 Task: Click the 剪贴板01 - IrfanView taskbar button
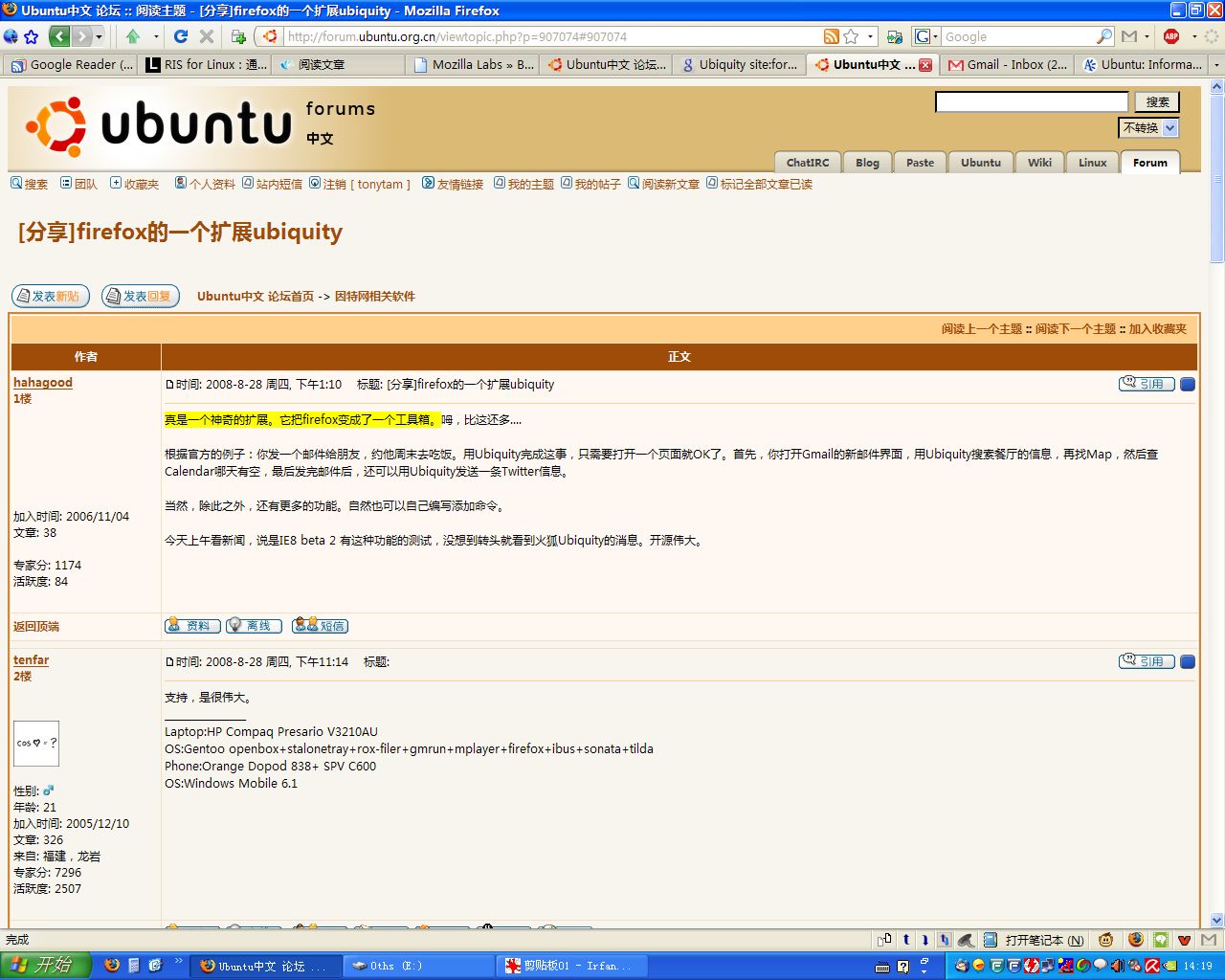(x=571, y=967)
